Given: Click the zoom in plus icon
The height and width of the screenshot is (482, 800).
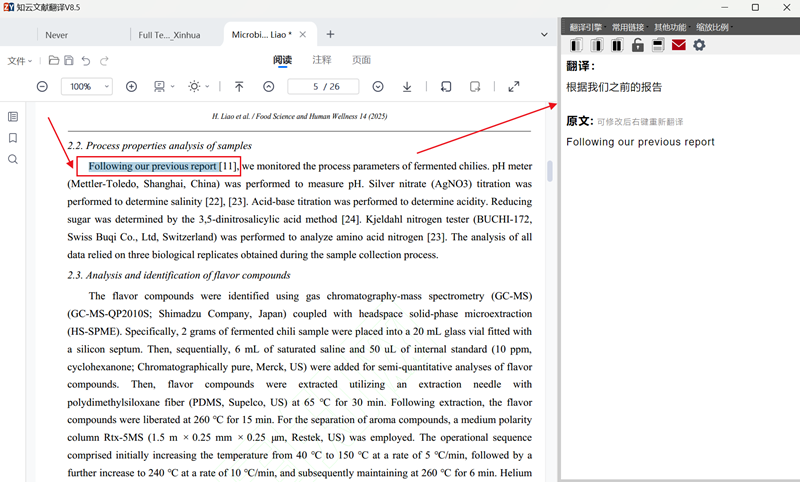Looking at the screenshot, I should (x=131, y=87).
